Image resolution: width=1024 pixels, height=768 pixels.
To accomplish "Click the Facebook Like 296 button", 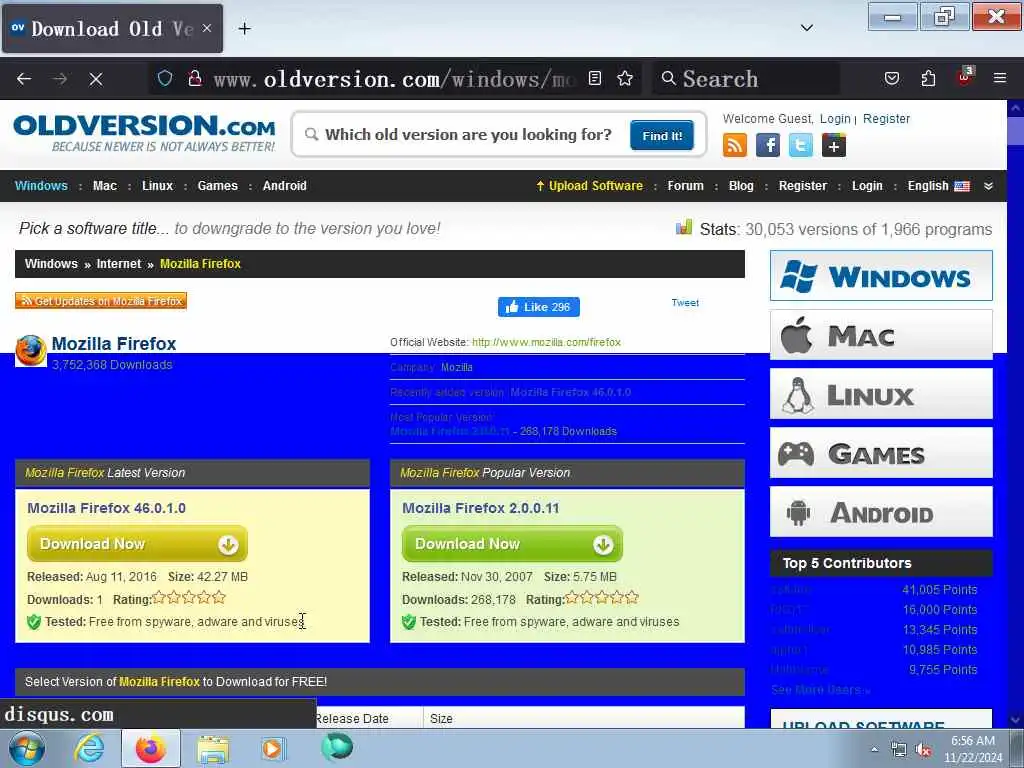I will [x=539, y=307].
